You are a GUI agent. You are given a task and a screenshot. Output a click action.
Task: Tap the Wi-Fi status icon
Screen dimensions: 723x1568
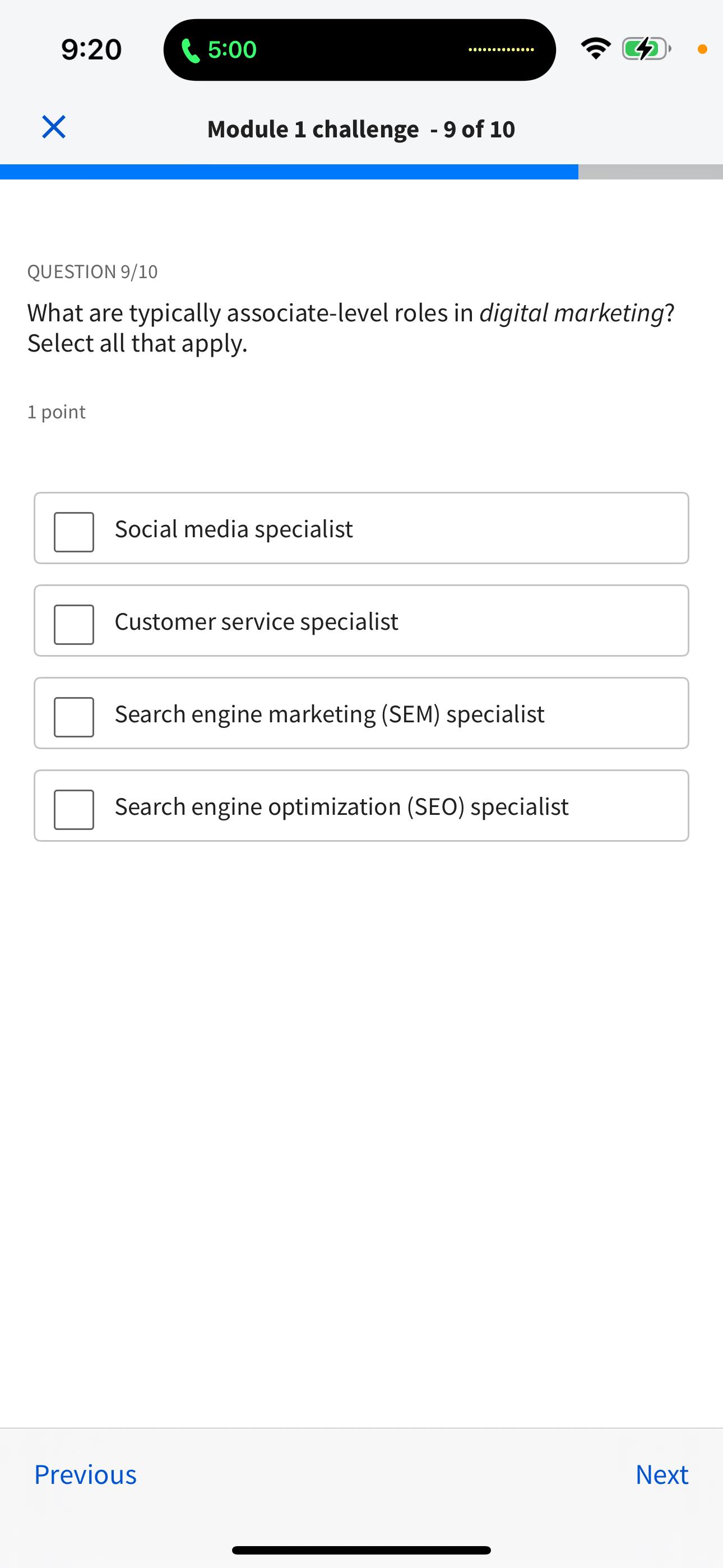(x=595, y=49)
